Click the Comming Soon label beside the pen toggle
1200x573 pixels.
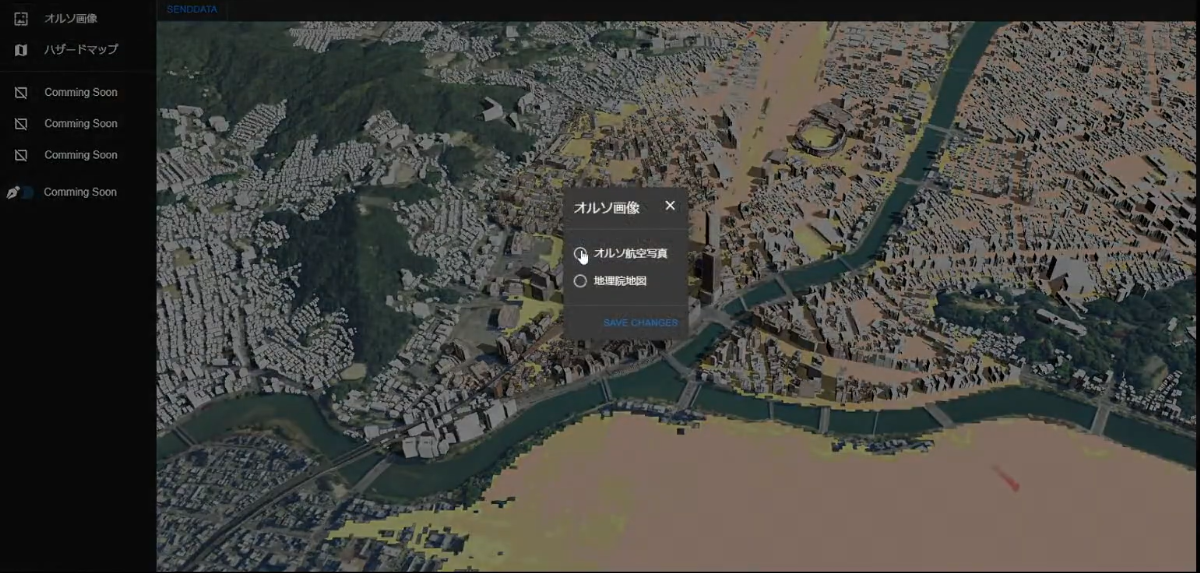pyautogui.click(x=80, y=192)
